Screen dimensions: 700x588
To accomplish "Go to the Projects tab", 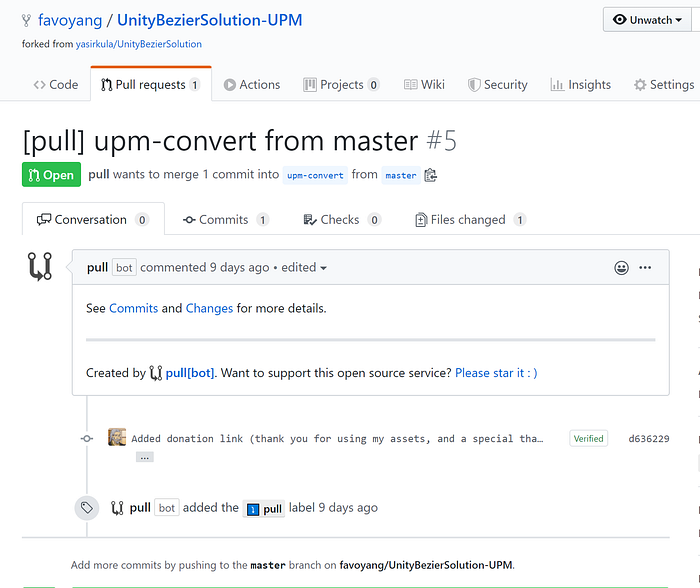I will pyautogui.click(x=341, y=84).
